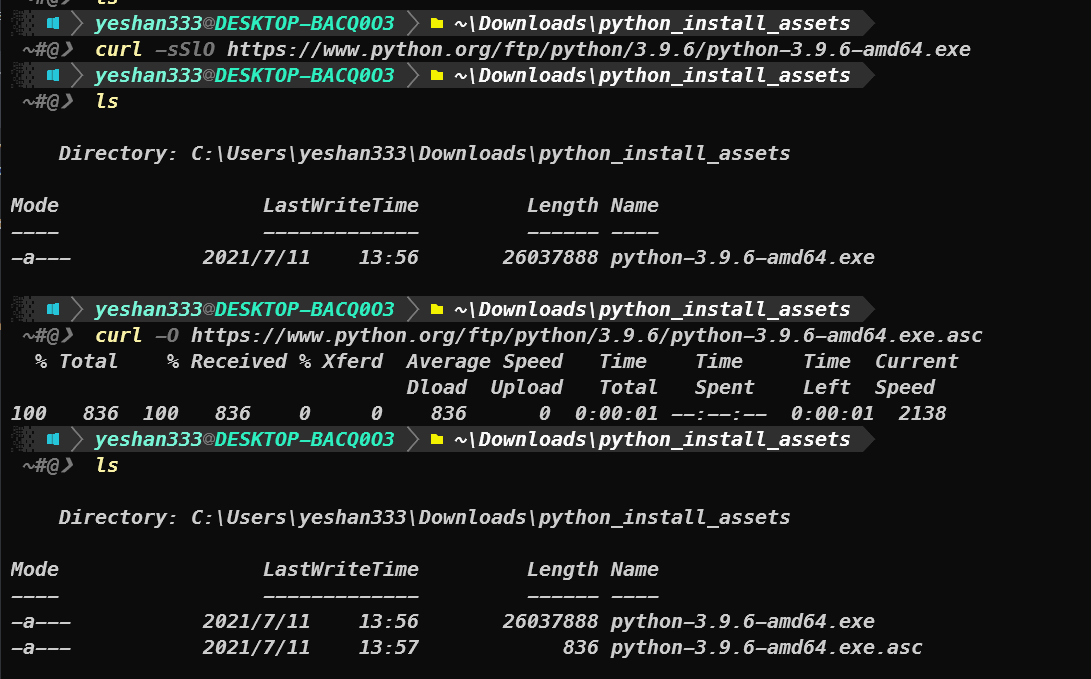This screenshot has height=679, width=1091.
Task: Click the 'Left' sub-header
Action: (827, 387)
